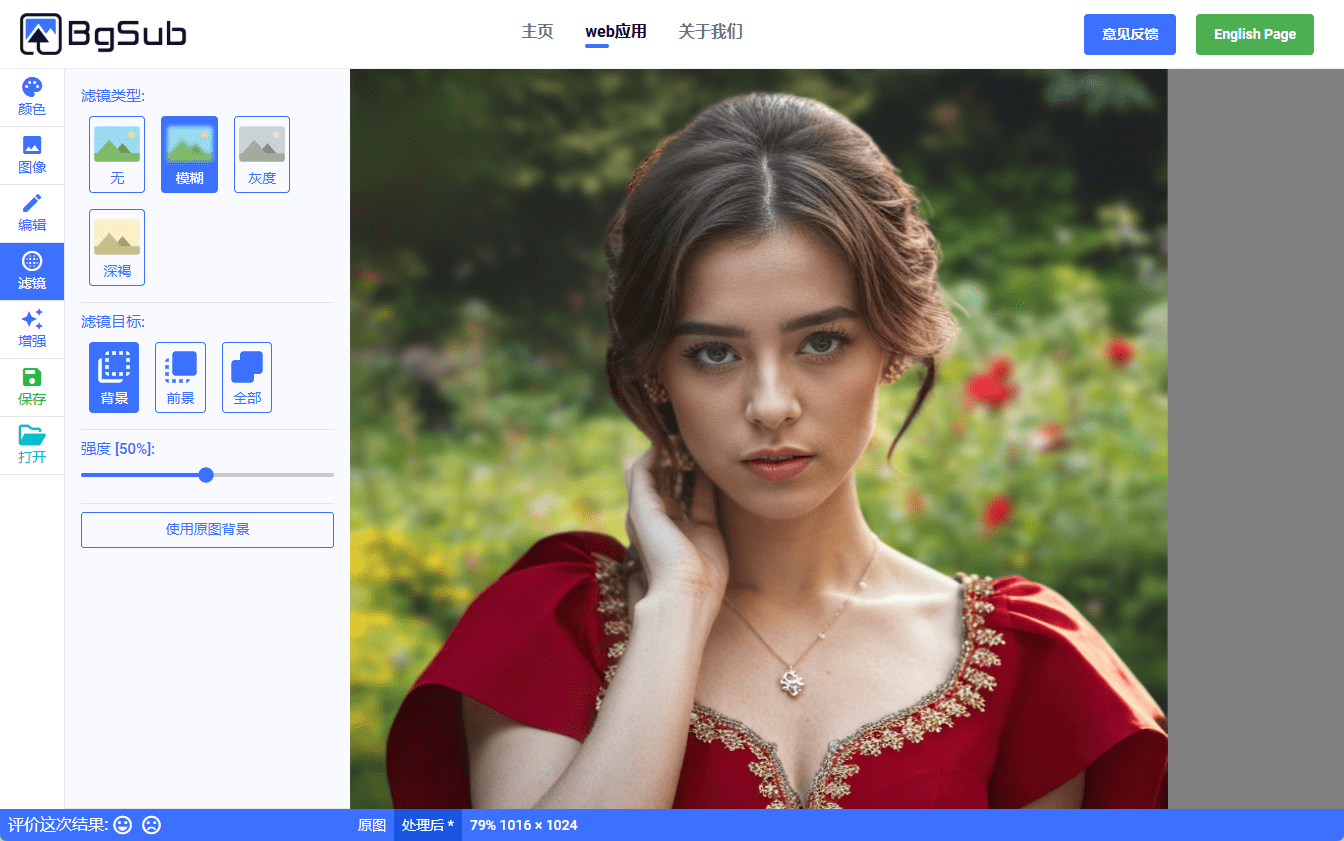The image size is (1344, 841).
Task: Set filter target to 前景 foreground
Action: 180,378
